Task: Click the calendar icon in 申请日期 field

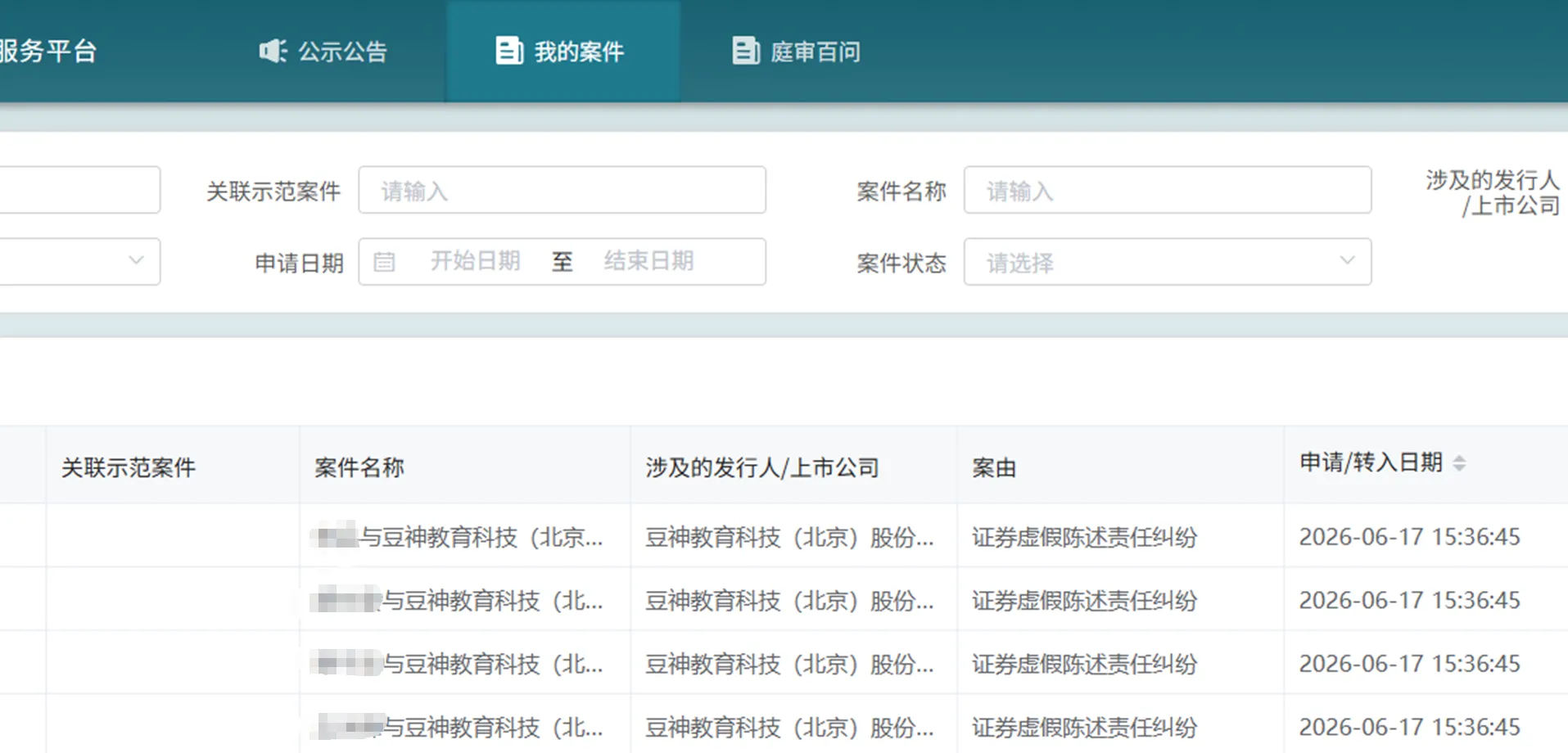Action: coord(384,262)
